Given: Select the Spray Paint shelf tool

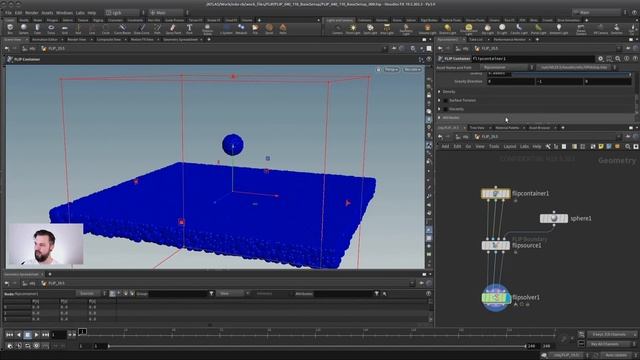Looking at the screenshot, I should pos(173,29).
